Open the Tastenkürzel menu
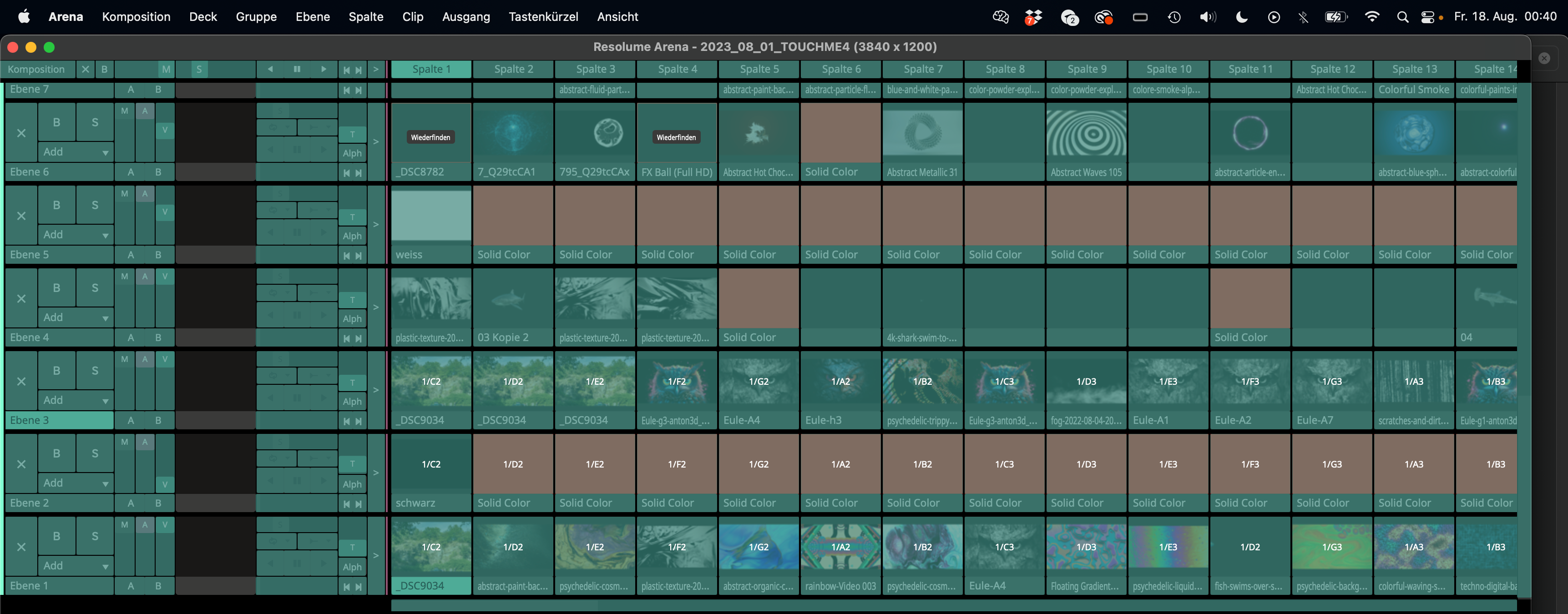The width and height of the screenshot is (1568, 614). click(543, 17)
